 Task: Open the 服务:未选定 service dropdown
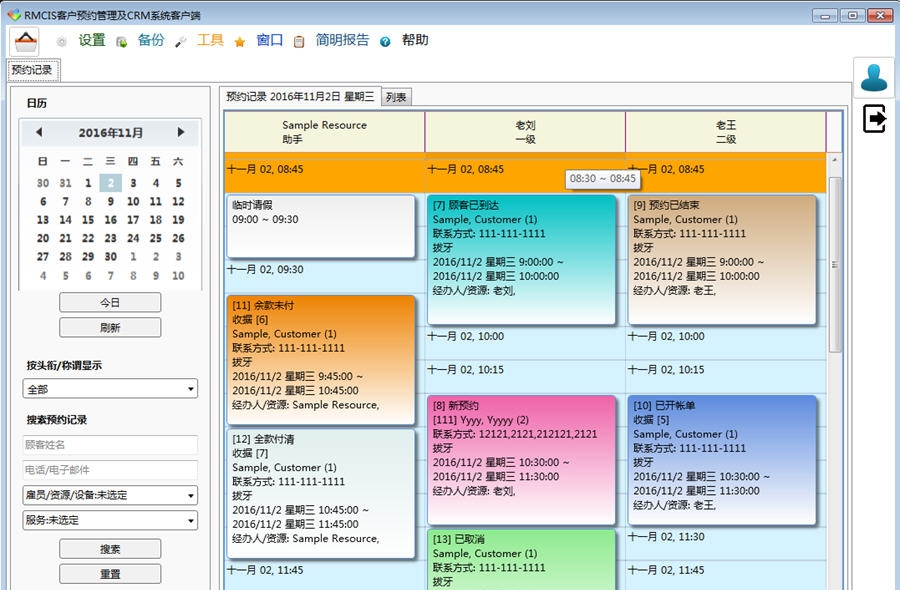click(110, 520)
